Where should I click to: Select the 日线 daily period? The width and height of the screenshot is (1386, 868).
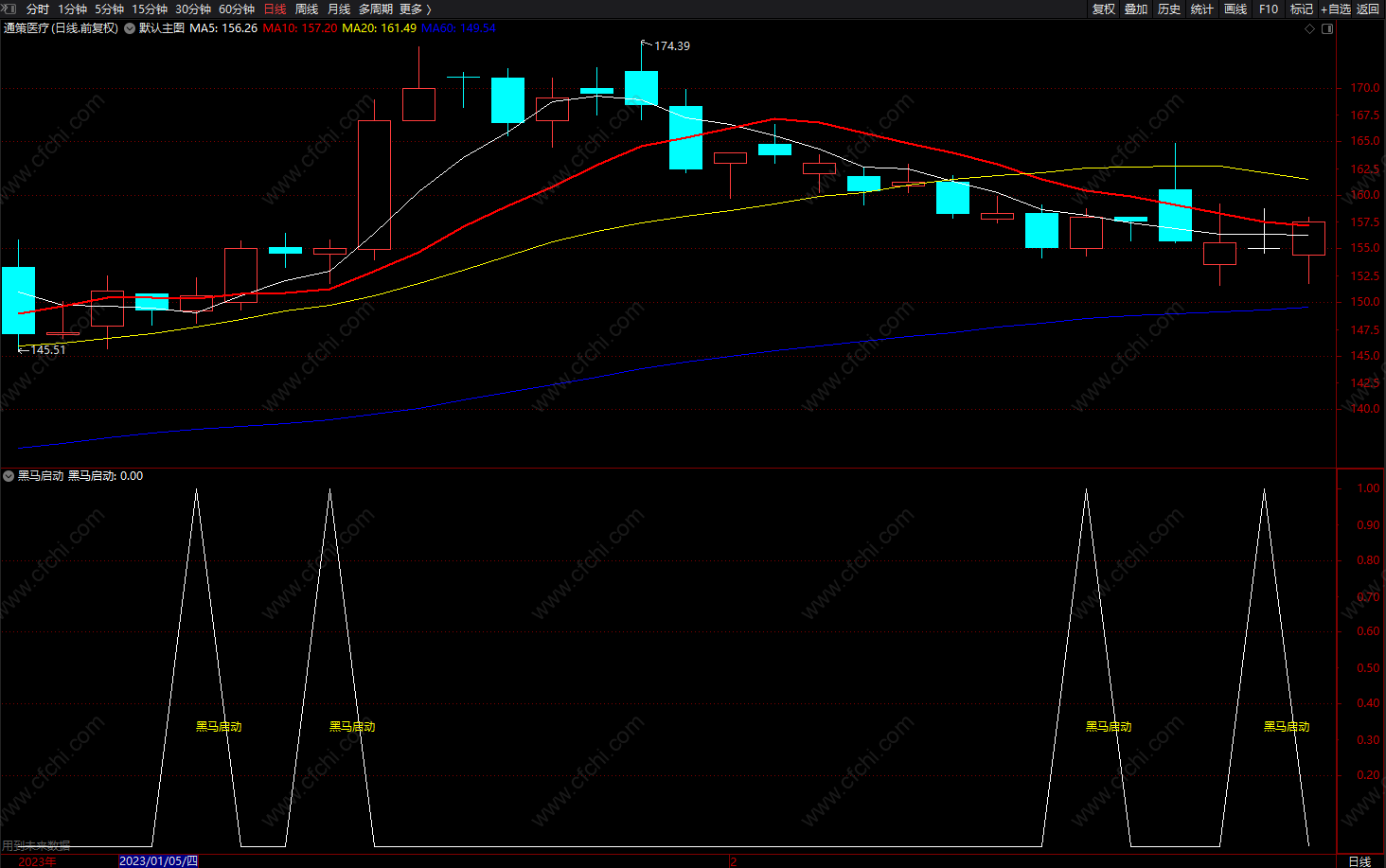tap(275, 9)
